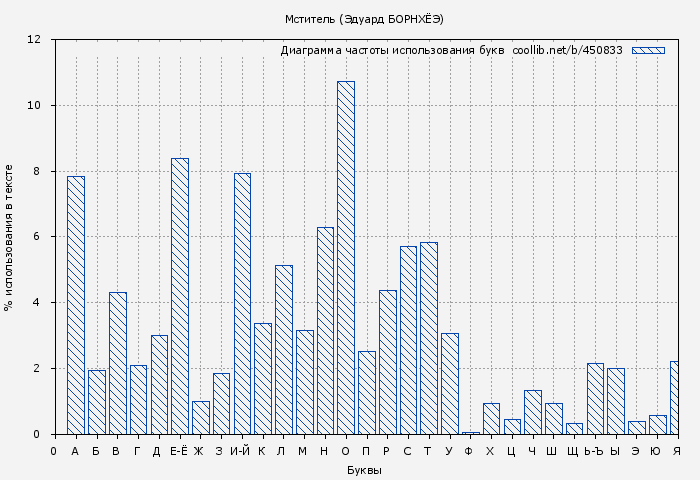The width and height of the screenshot is (700, 480).
Task: Select the bar for letter Н
Action: click(x=325, y=331)
